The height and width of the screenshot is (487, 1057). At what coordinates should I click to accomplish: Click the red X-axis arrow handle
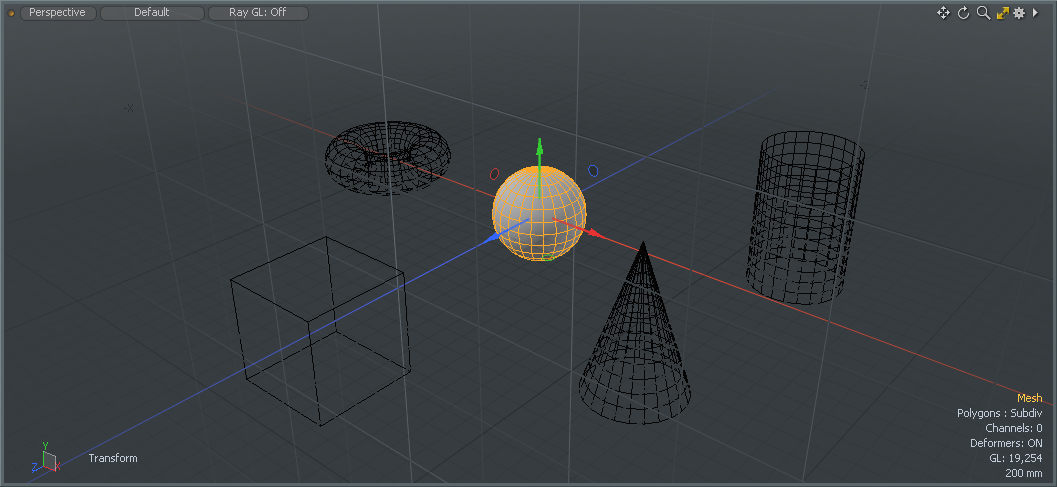(x=593, y=234)
